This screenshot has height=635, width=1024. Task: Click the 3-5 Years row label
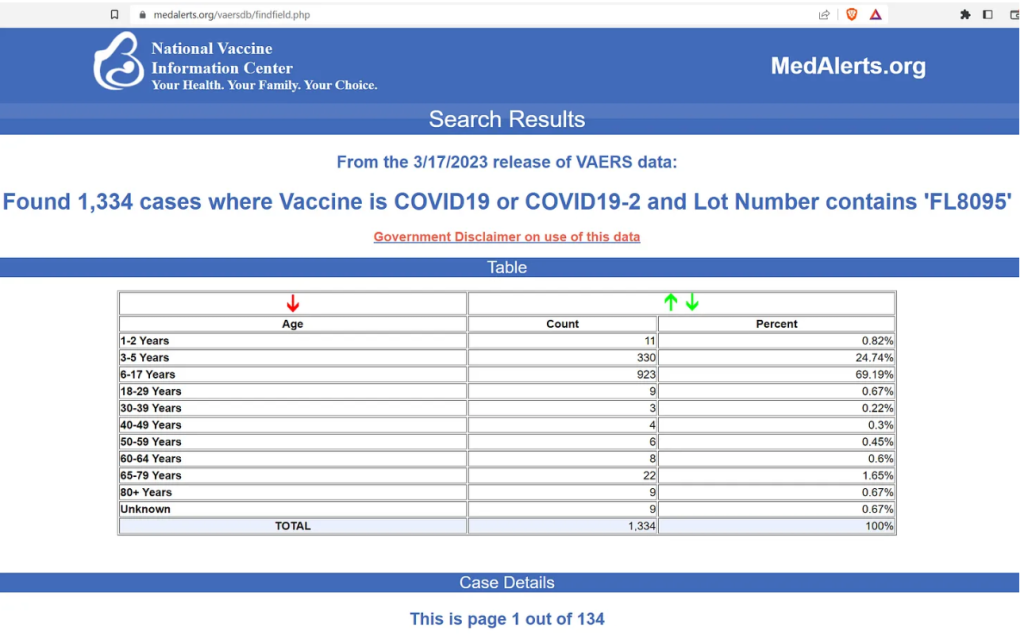(145, 358)
